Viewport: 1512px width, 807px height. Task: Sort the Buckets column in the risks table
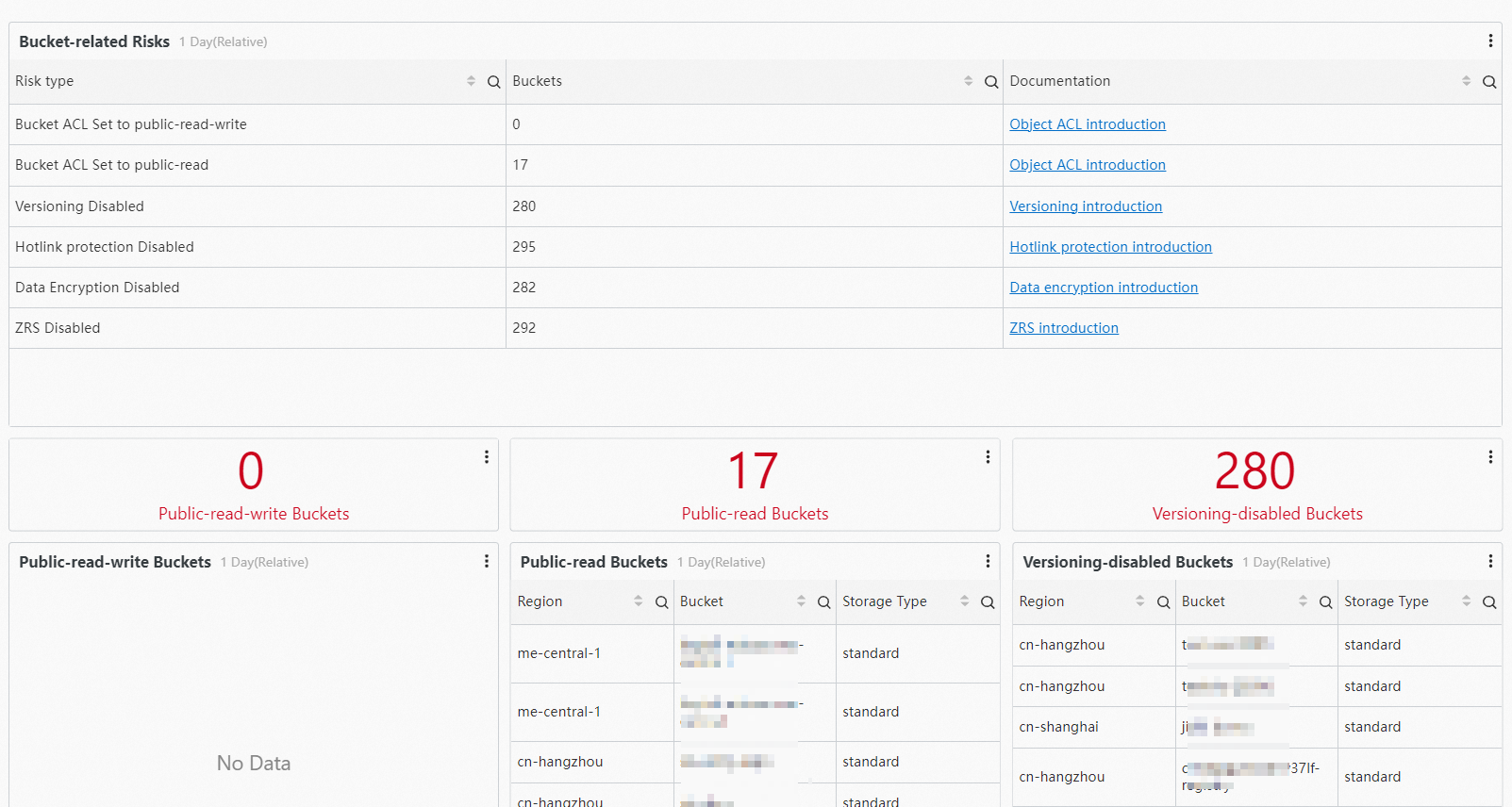[x=968, y=81]
